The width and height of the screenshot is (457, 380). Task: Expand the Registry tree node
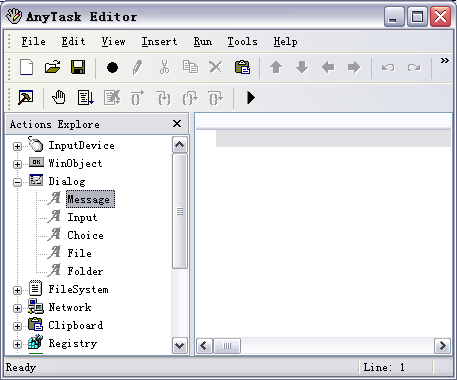(x=17, y=344)
